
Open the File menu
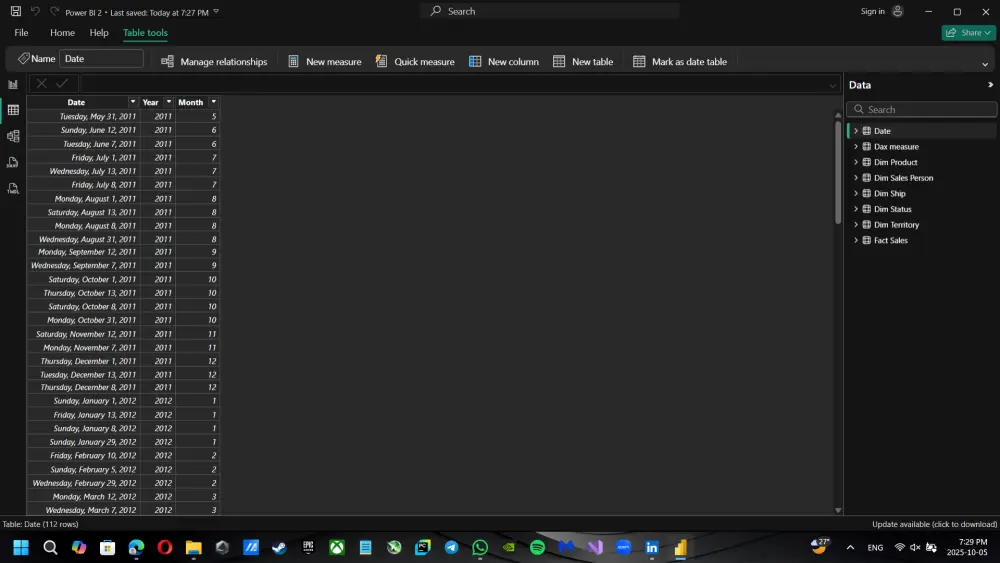point(21,33)
